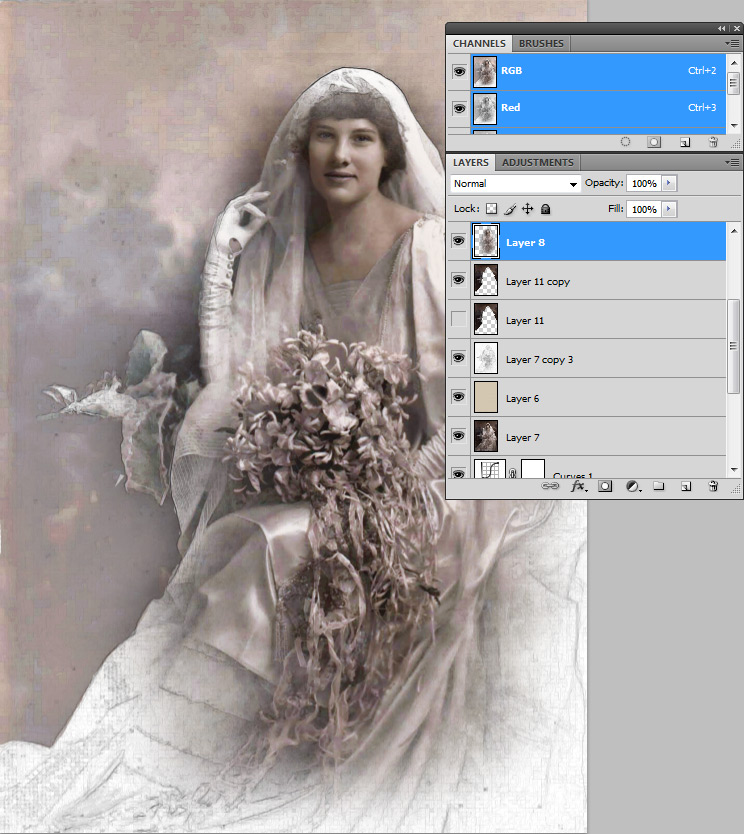Image resolution: width=744 pixels, height=834 pixels.
Task: Create a new layer icon
Action: 686,486
